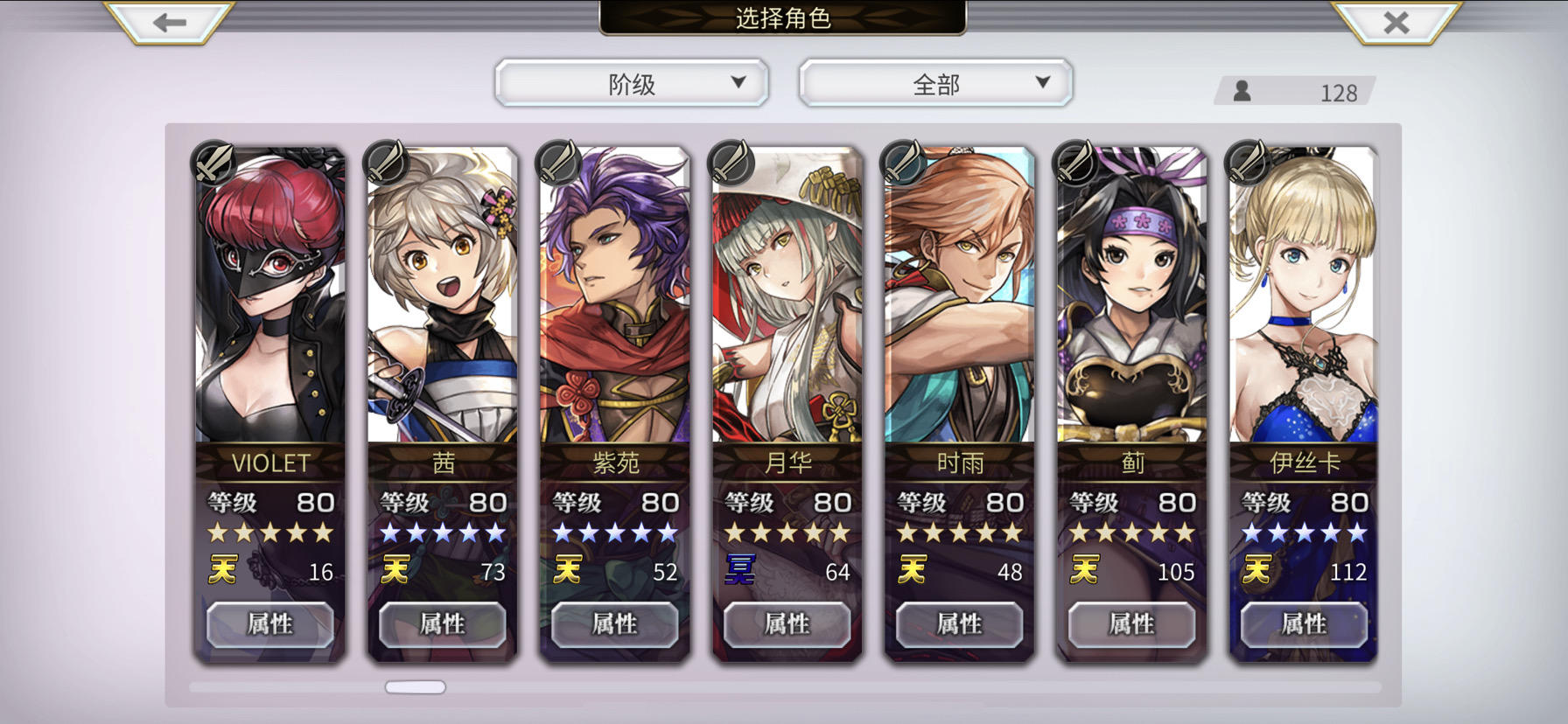
Task: Close the character selection screen
Action: 1396,22
